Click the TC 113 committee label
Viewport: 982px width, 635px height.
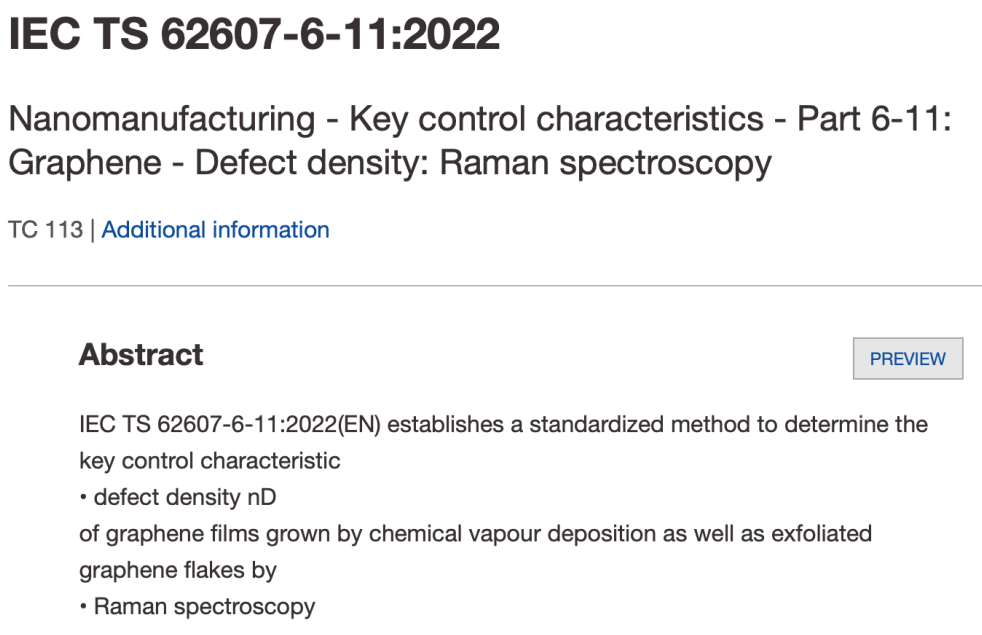[45, 230]
